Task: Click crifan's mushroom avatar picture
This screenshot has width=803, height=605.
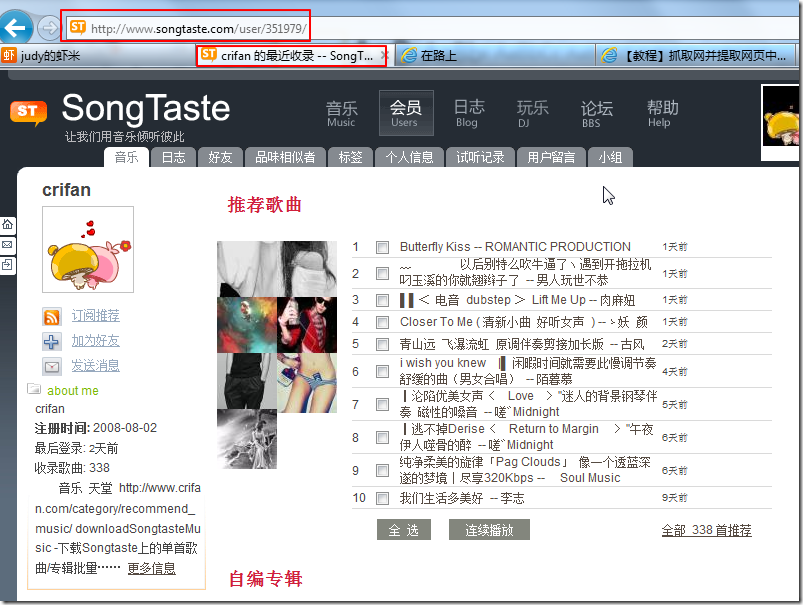Action: [88, 249]
